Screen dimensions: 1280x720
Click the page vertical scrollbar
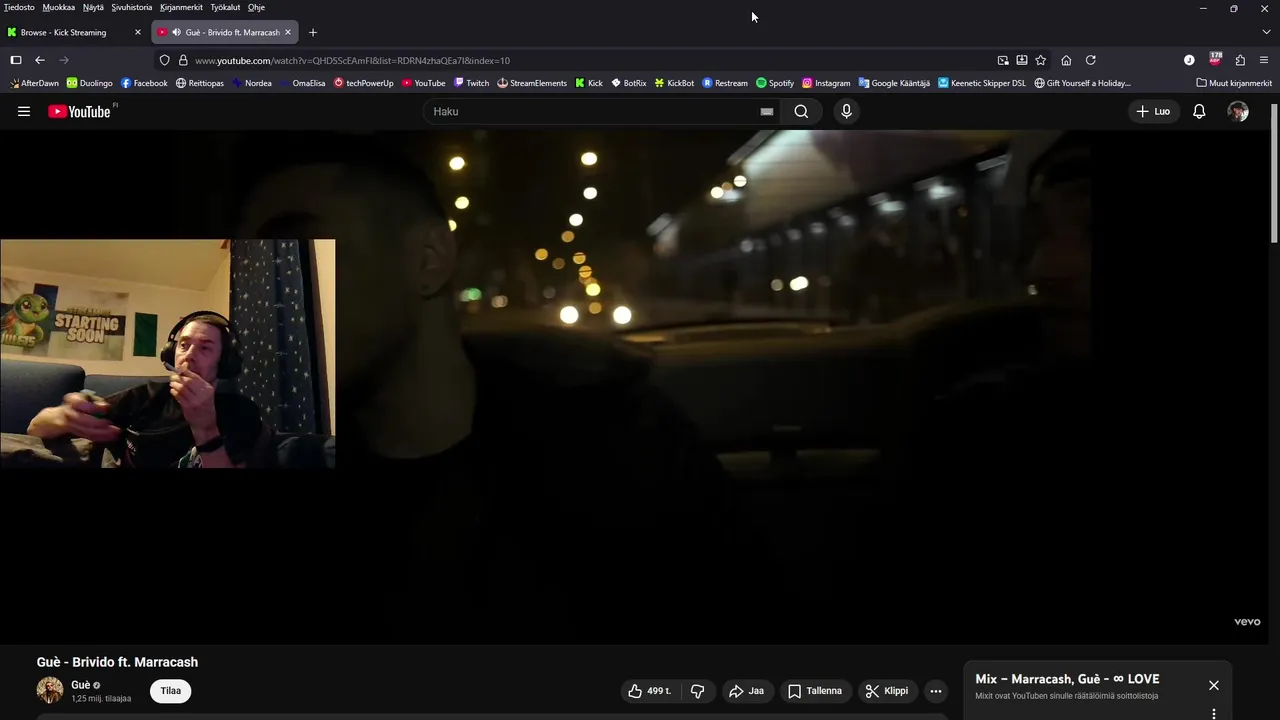pyautogui.click(x=1274, y=172)
